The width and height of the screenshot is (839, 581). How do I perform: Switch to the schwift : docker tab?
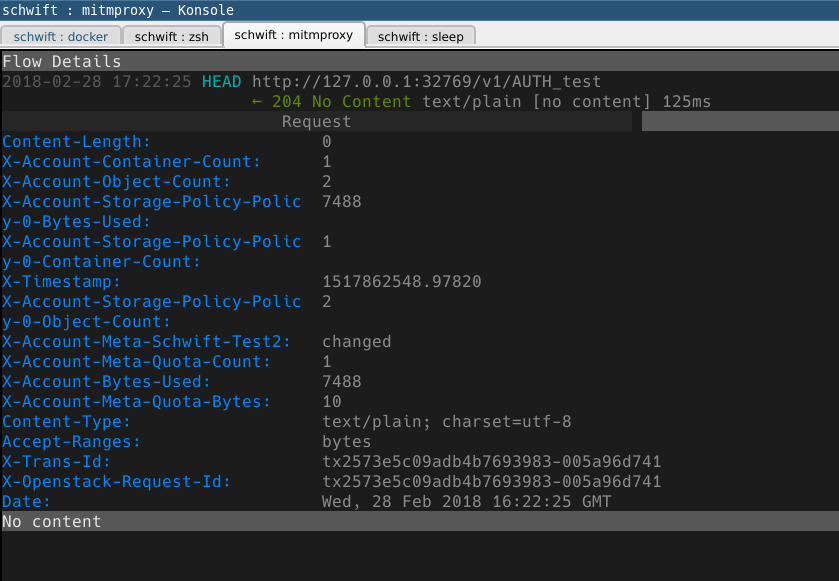coord(60,36)
